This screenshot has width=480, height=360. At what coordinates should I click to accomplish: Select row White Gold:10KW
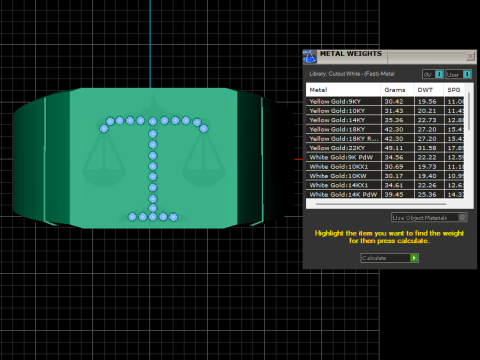pyautogui.click(x=385, y=176)
